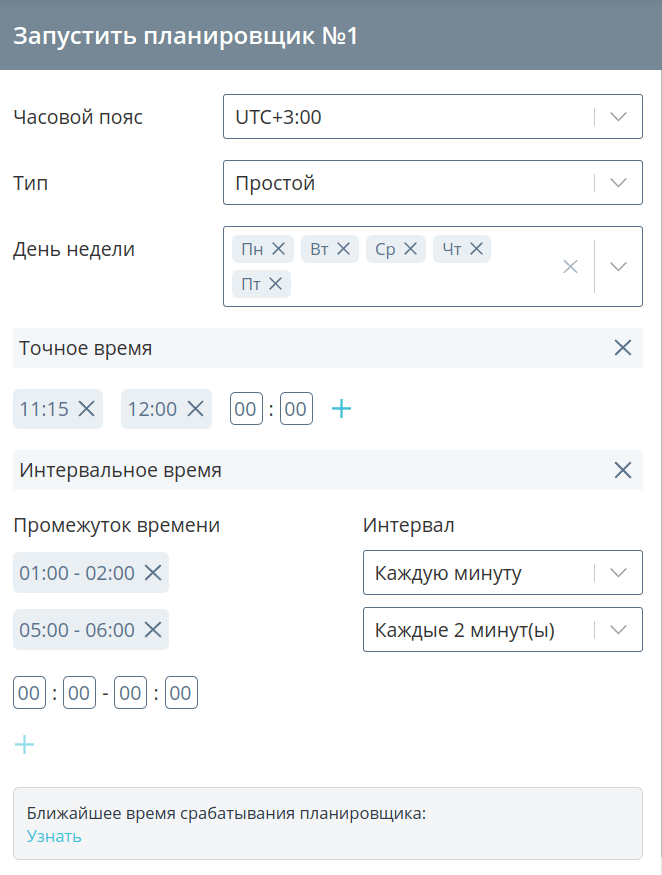Close the Точное время section
The width and height of the screenshot is (662, 875).
tap(623, 348)
